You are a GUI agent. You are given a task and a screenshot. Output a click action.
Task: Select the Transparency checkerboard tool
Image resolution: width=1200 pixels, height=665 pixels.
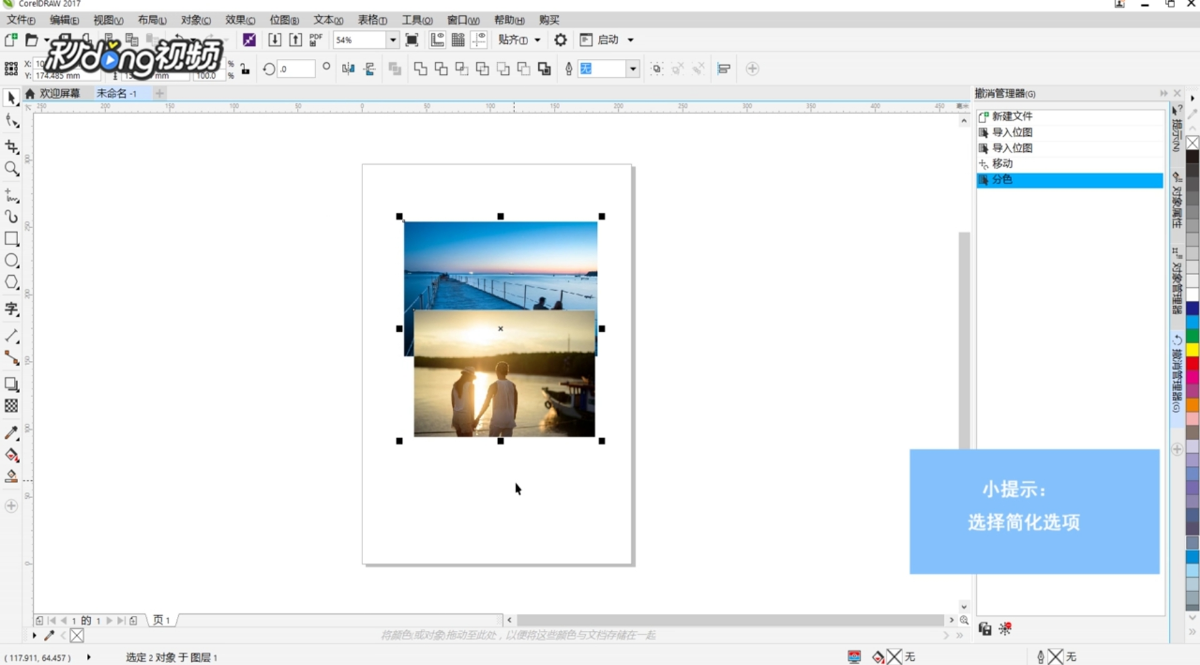click(11, 406)
